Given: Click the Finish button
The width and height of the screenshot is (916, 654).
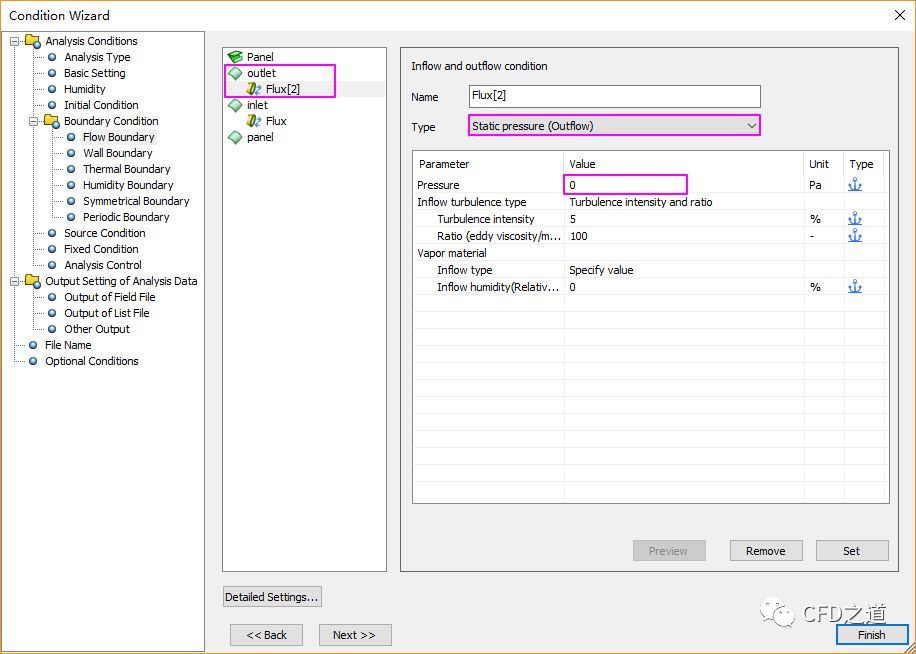Looking at the screenshot, I should [x=872, y=635].
